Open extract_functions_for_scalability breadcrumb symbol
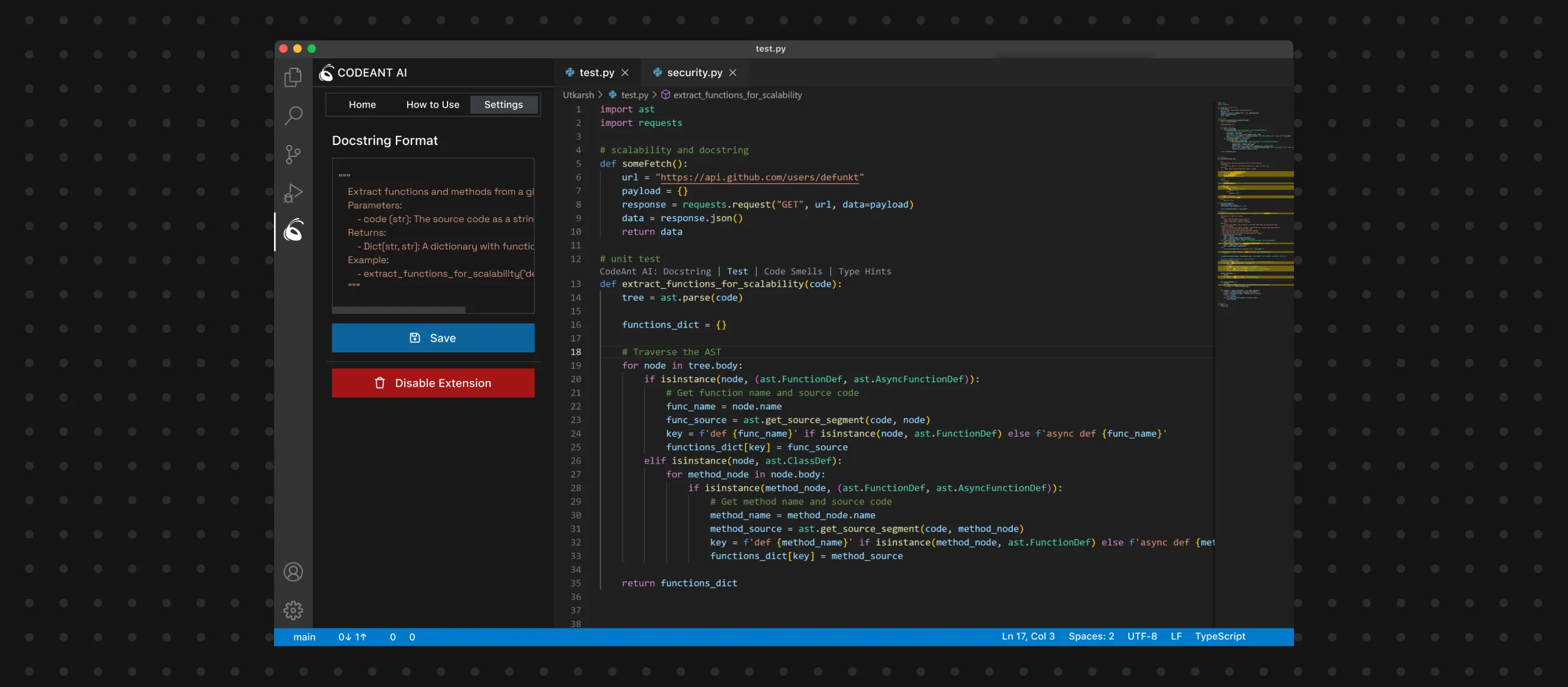This screenshot has width=1568, height=687. coord(737,95)
